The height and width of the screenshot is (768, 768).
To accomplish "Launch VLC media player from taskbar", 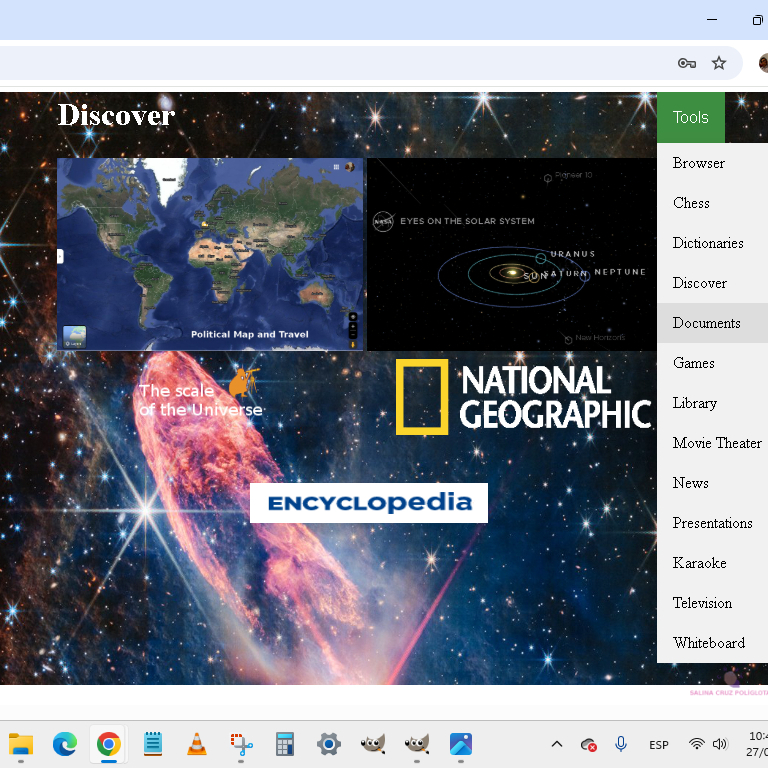I will [197, 744].
